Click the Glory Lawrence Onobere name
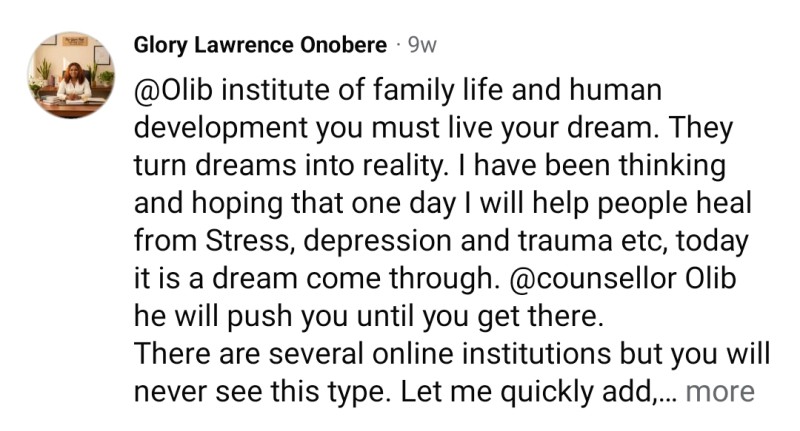800x431 pixels. 260,45
